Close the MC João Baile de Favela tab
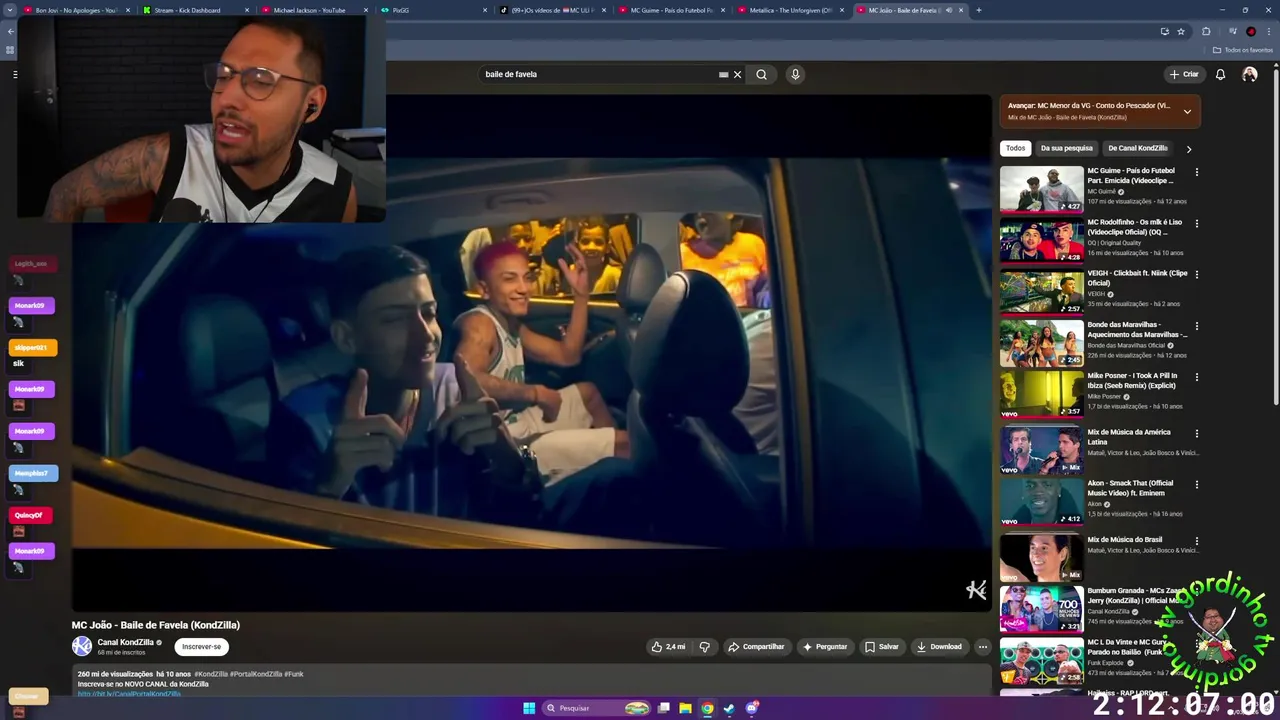 [x=961, y=10]
